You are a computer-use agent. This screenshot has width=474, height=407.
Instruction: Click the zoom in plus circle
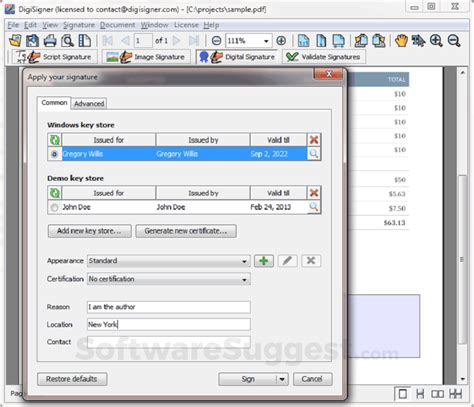(x=281, y=41)
